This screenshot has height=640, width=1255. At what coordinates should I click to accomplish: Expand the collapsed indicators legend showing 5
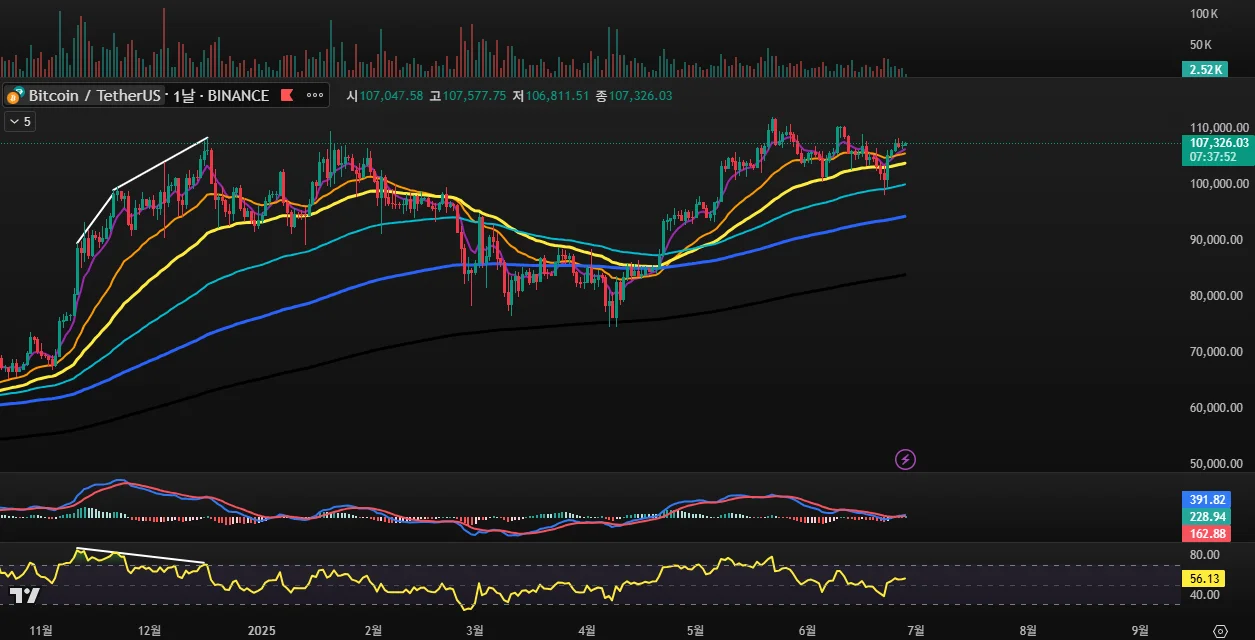coord(20,122)
